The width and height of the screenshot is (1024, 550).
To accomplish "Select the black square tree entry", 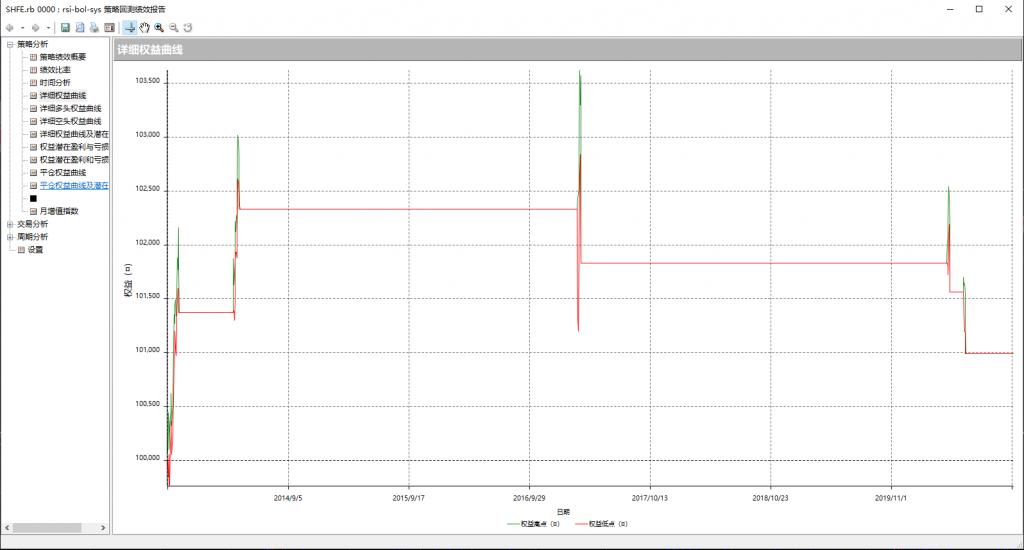I will pos(33,199).
